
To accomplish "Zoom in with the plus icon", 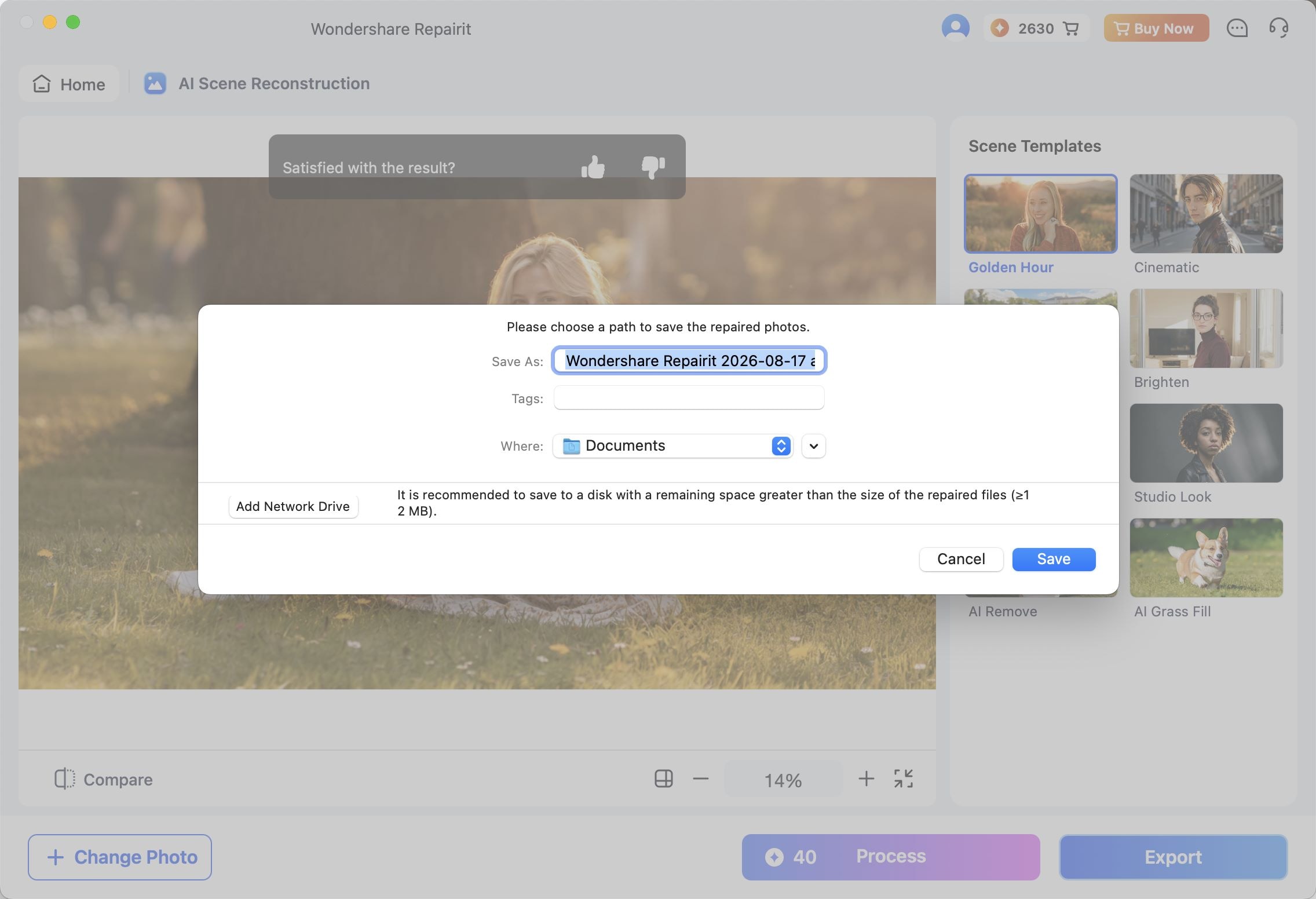I will pos(866,779).
